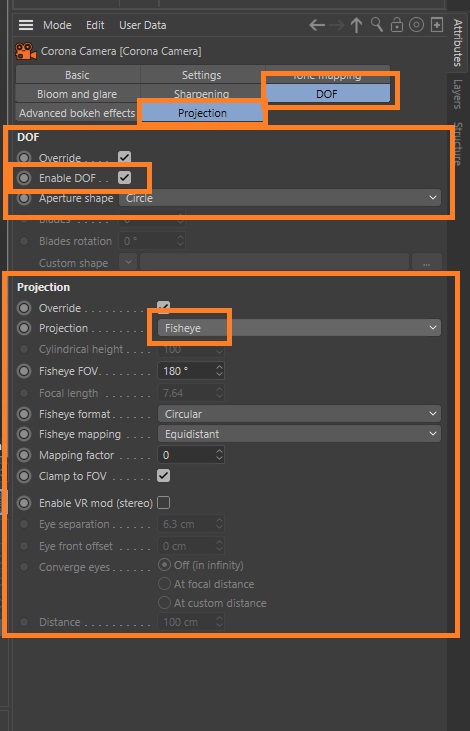Expand the Custom shape small dropdown arrow
Screen dimensions: 470x731
(x=128, y=262)
